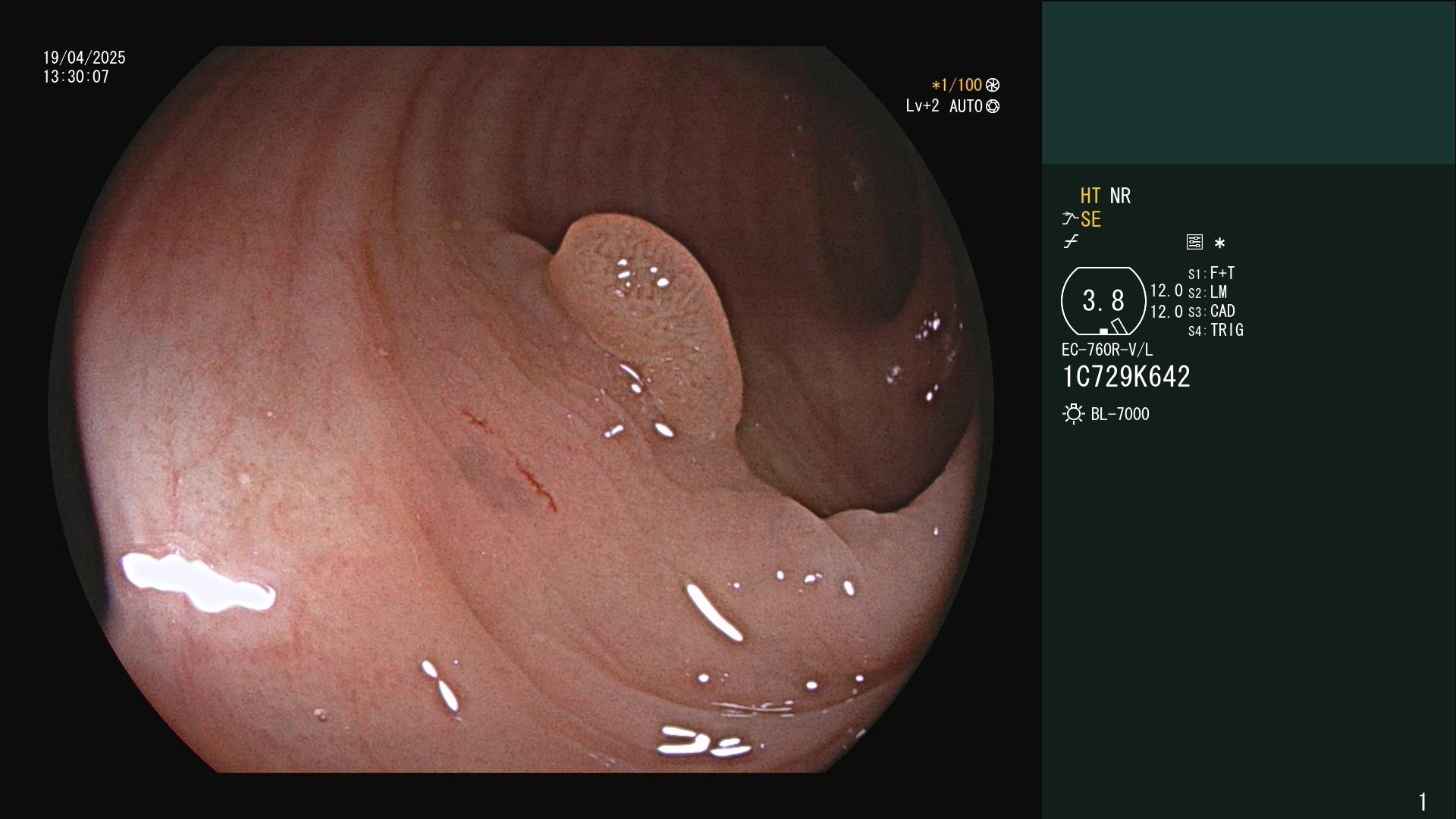This screenshot has height=819, width=1456.
Task: Click the scope model EC-760R-V/L
Action: pyautogui.click(x=1107, y=350)
